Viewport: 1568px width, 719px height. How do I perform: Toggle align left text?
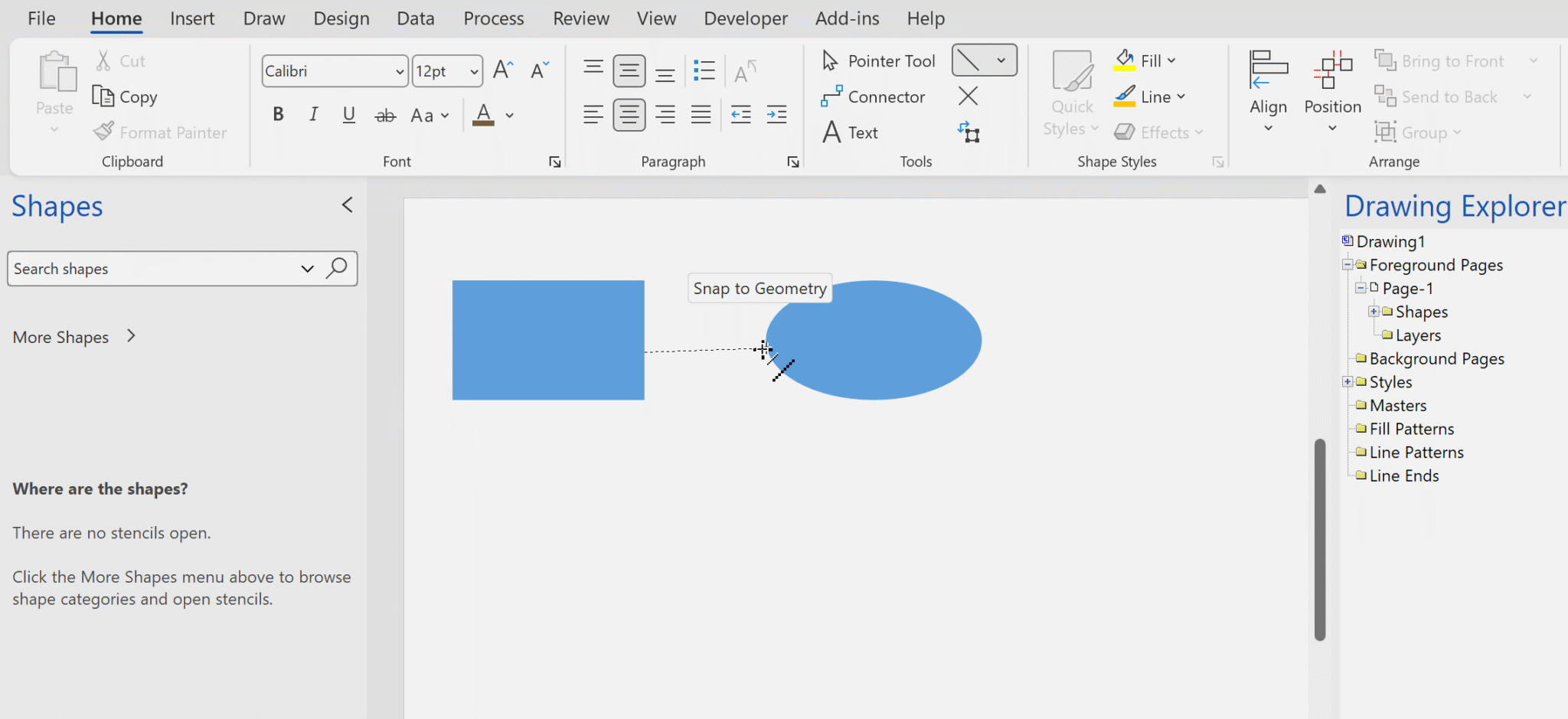coord(593,115)
